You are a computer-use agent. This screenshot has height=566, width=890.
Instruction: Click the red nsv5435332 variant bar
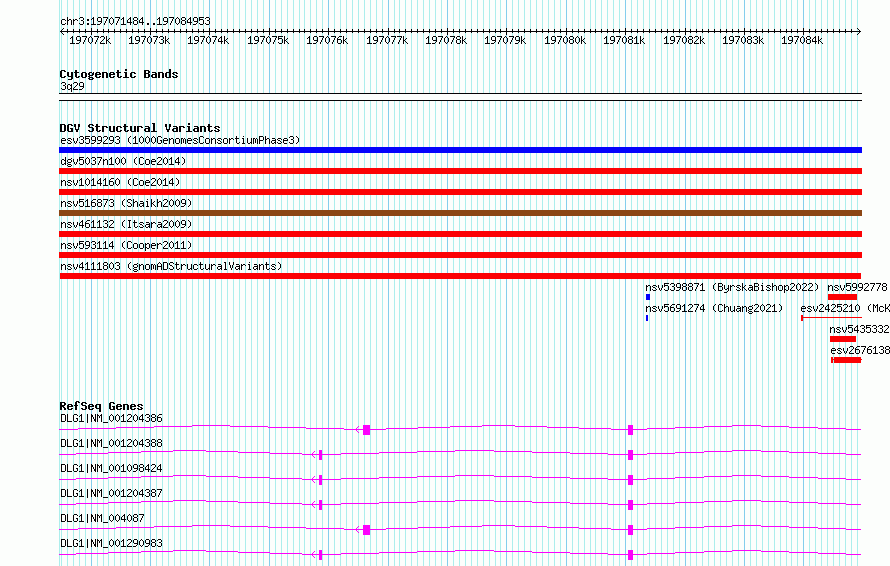[x=842, y=339]
